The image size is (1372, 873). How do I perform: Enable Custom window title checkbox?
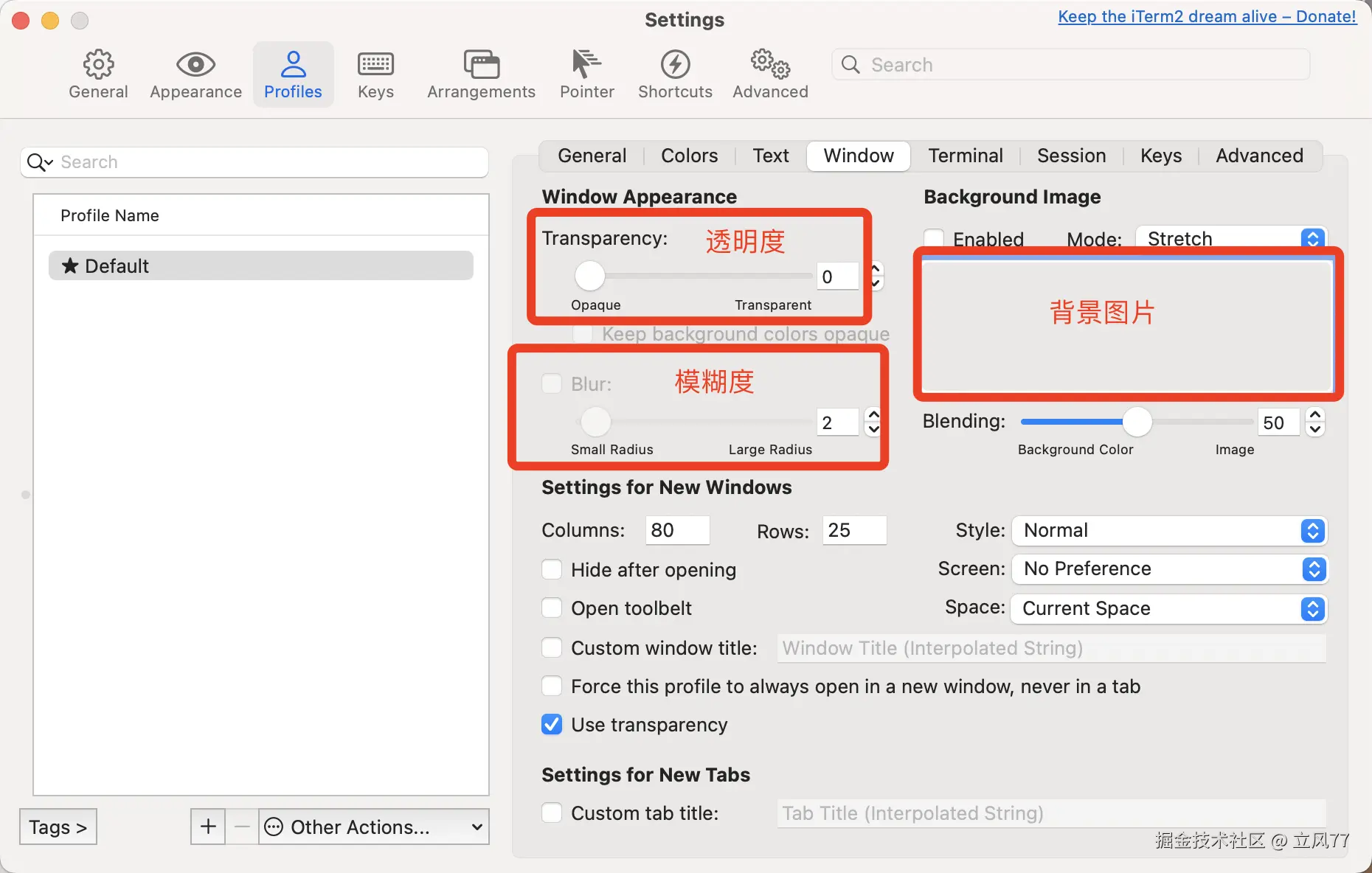pos(552,647)
